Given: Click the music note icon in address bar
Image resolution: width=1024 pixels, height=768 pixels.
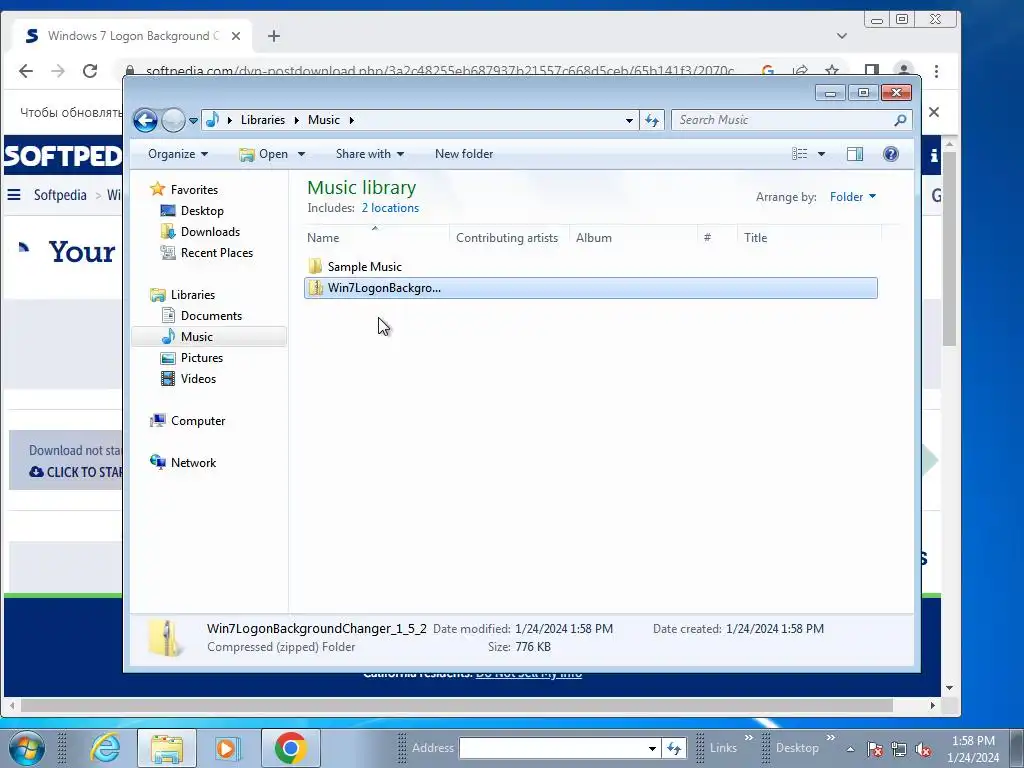Looking at the screenshot, I should pos(212,120).
